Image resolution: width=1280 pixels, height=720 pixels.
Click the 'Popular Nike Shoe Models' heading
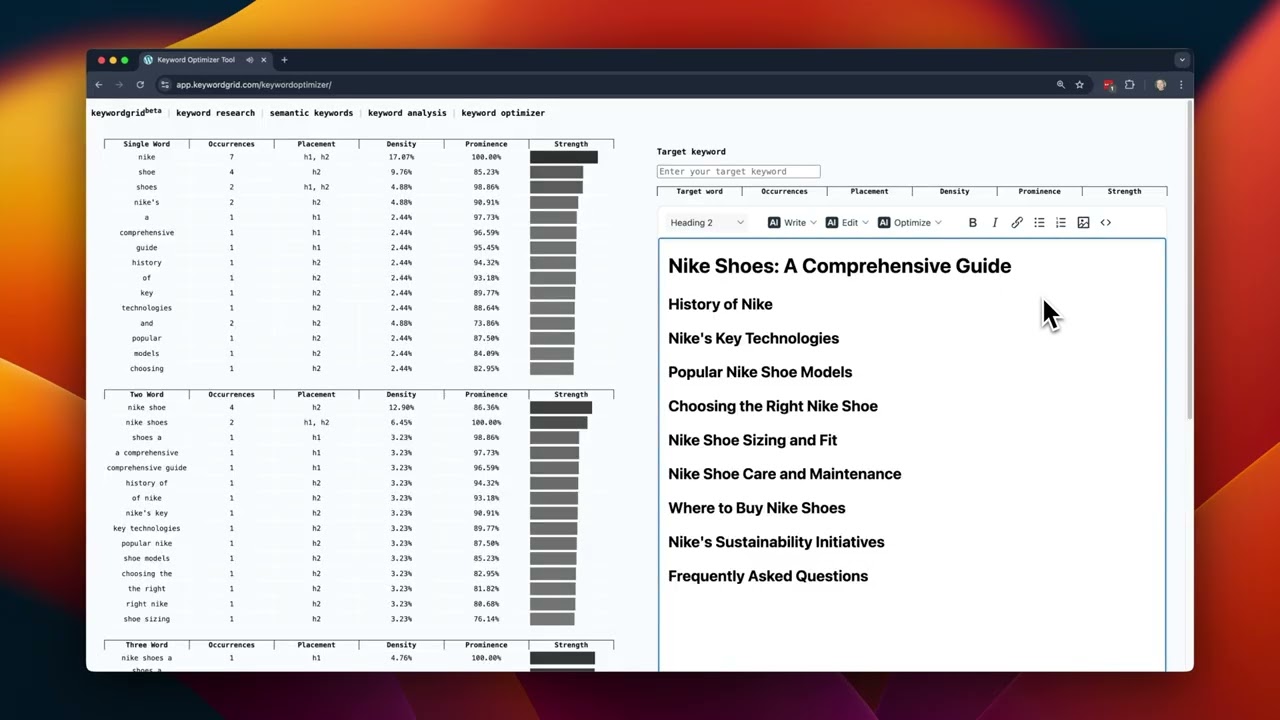(760, 372)
